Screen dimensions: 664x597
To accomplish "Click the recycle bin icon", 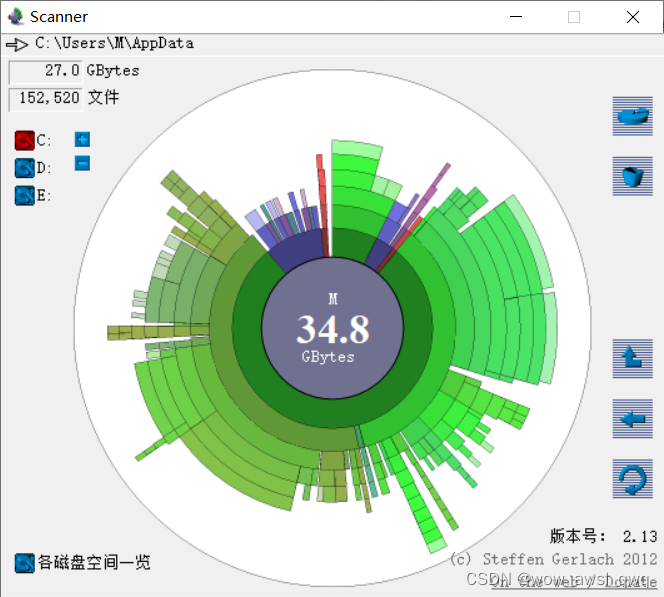I will [x=632, y=176].
